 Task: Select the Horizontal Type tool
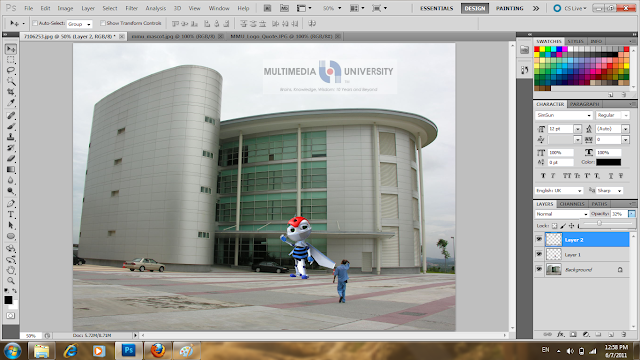coord(11,214)
